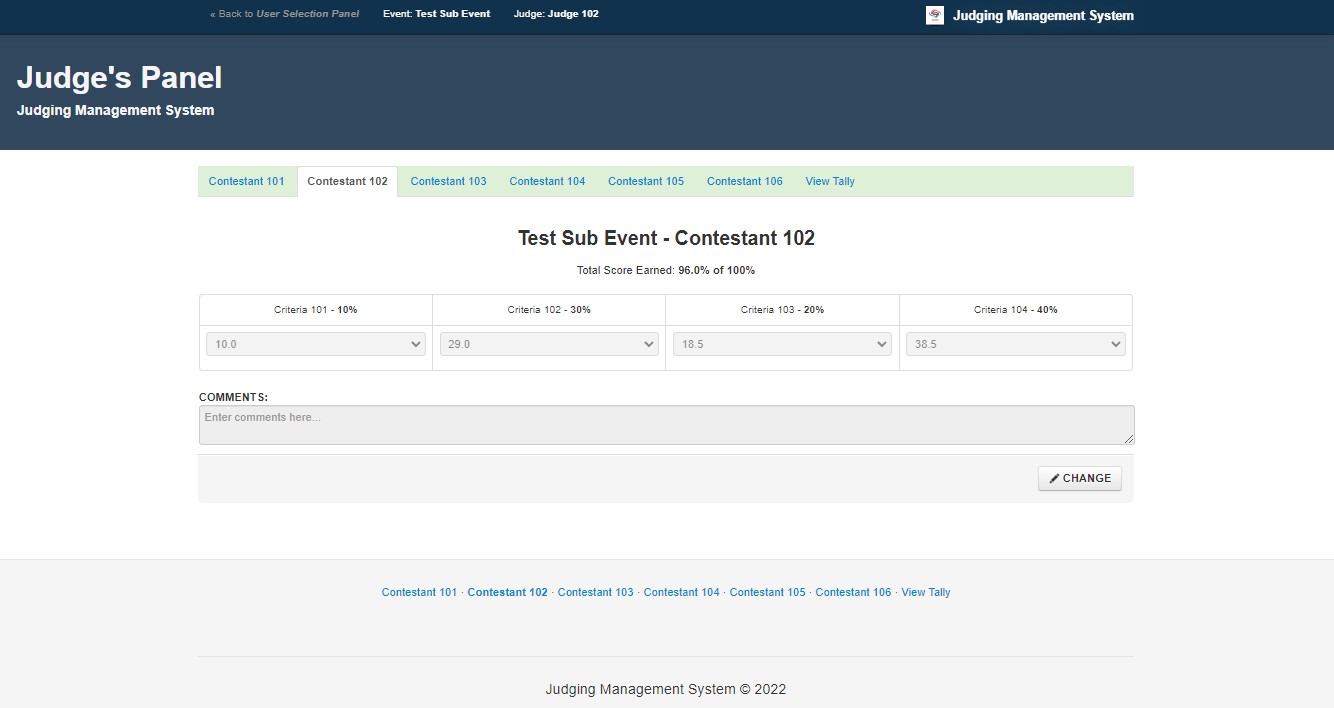Click the CHANGE button

click(1080, 479)
